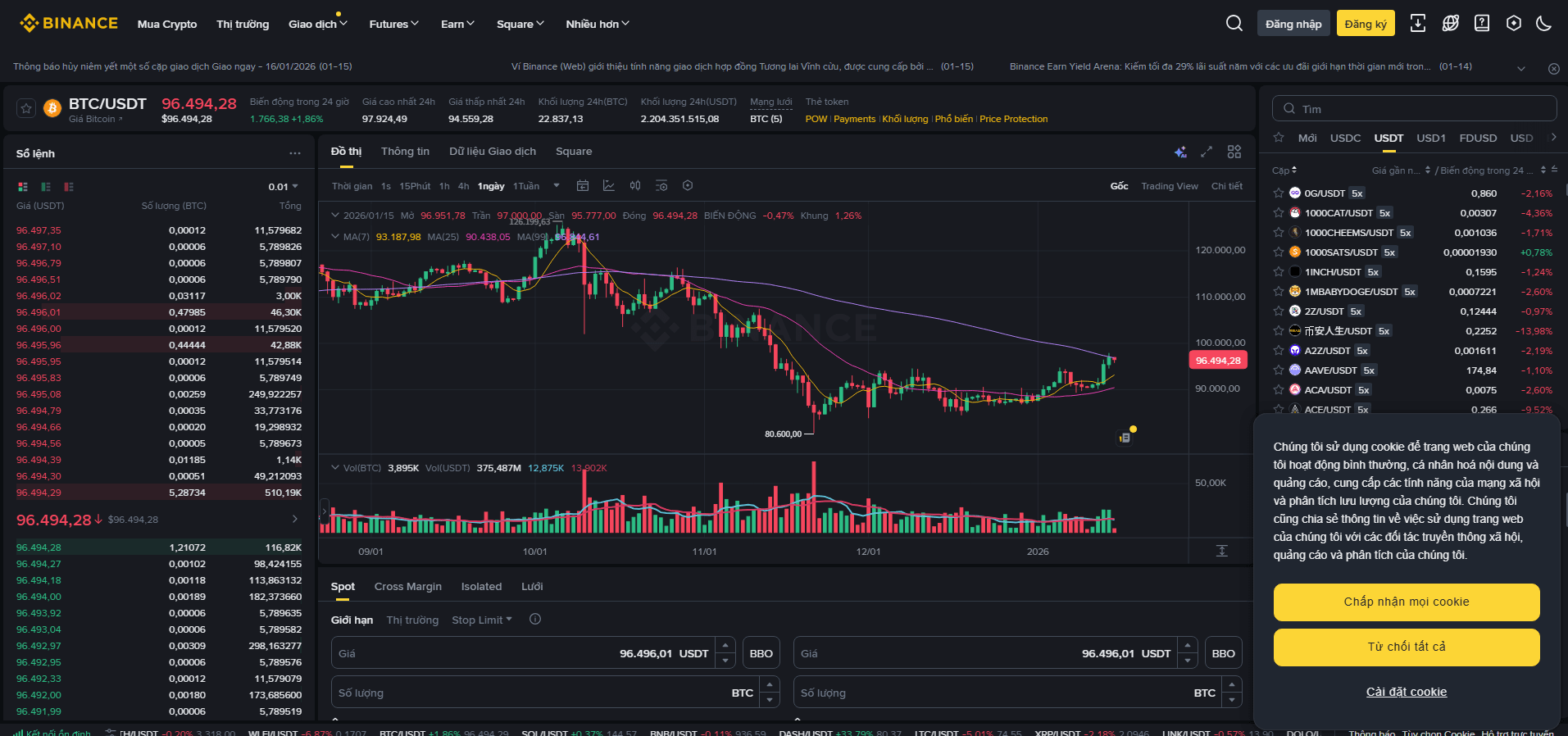Expand the announcements with the chevron

click(1521, 69)
